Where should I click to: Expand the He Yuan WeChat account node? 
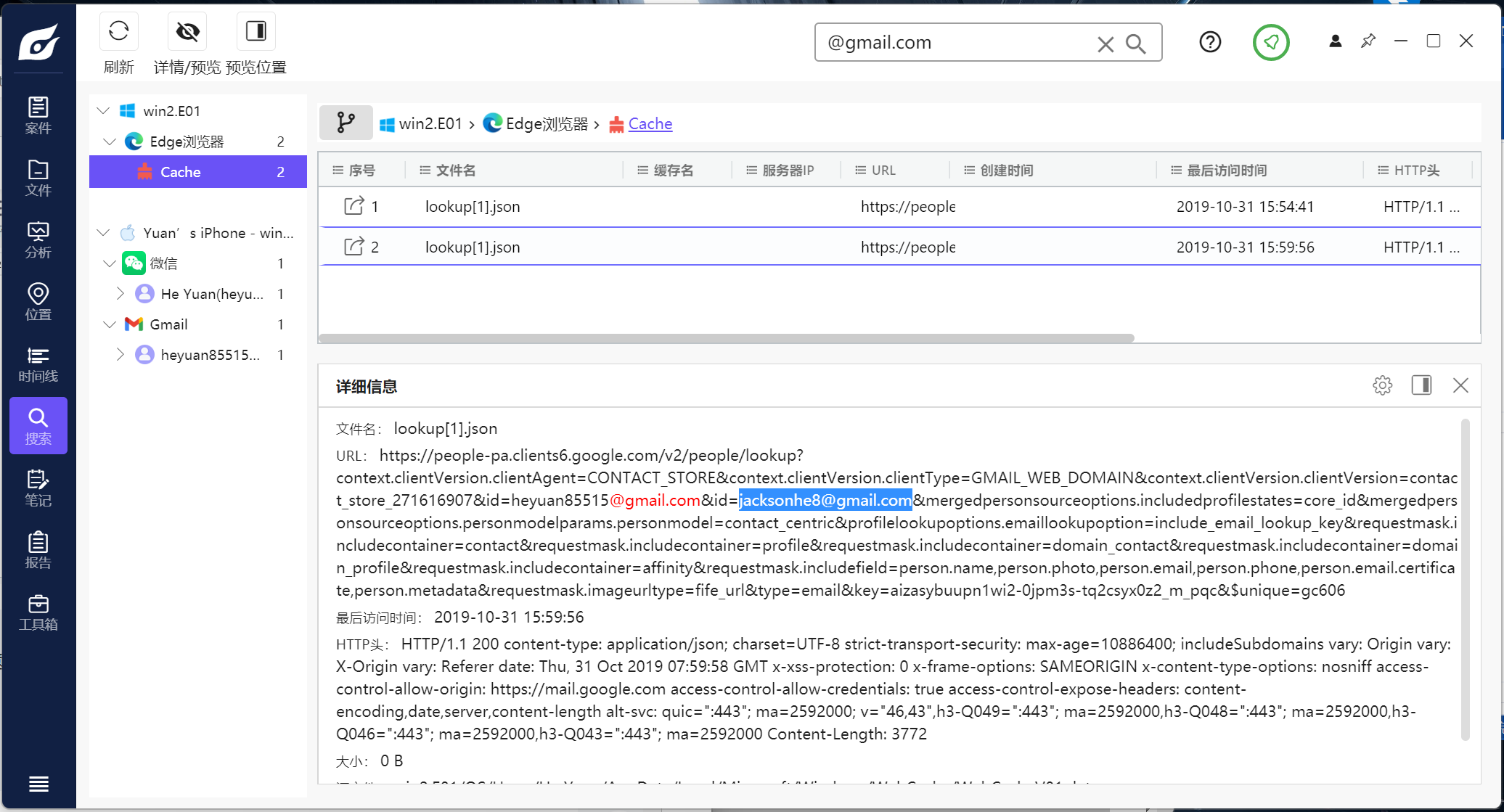[x=120, y=293]
